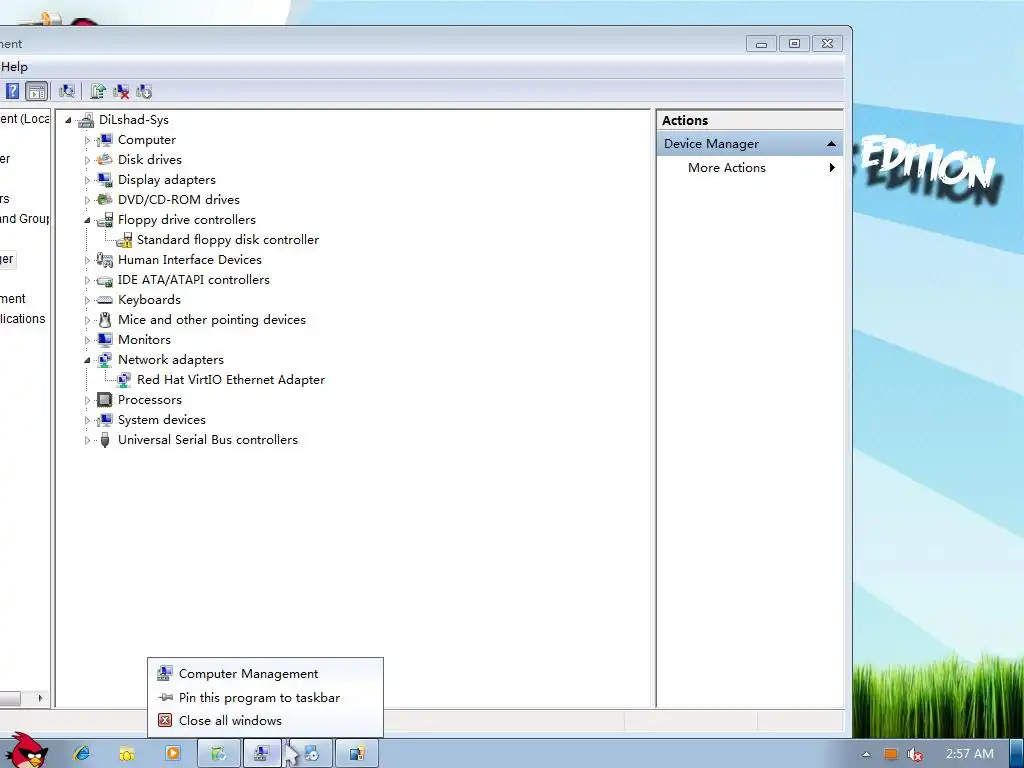Viewport: 1024px width, 768px height.
Task: Expand the DVD/CD-ROM drives category
Action: pyautogui.click(x=87, y=200)
